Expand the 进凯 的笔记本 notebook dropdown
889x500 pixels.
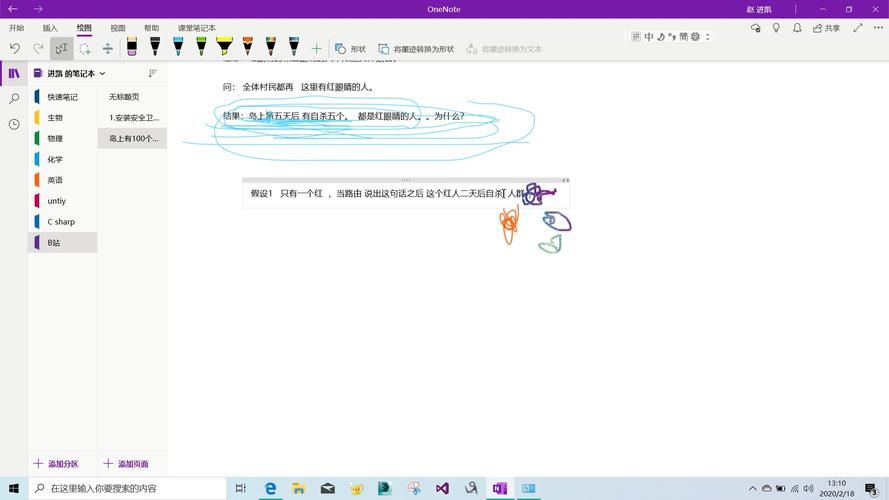70,74
